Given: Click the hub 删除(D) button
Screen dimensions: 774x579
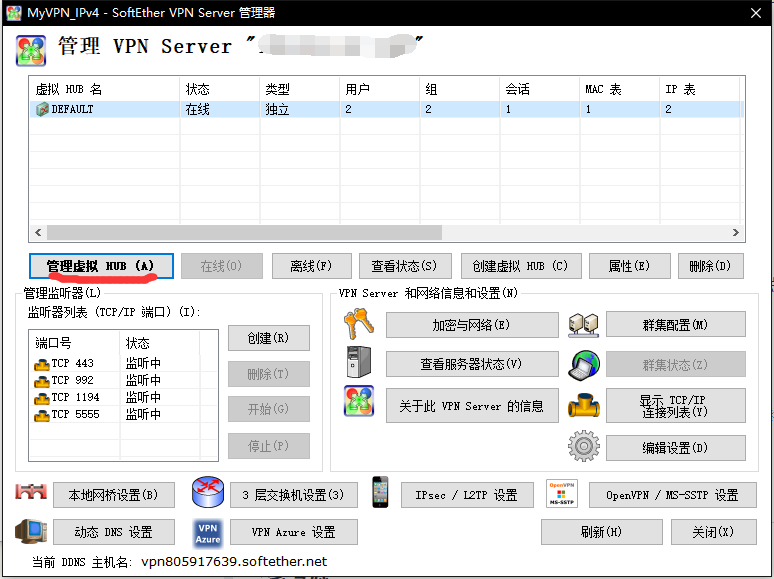Looking at the screenshot, I should [710, 266].
